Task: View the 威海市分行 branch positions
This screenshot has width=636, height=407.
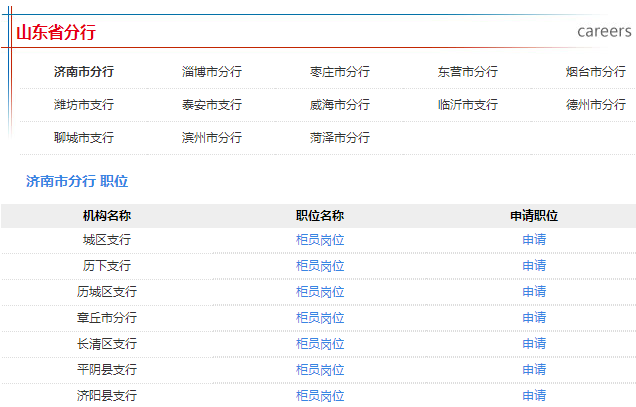Action: coord(340,105)
